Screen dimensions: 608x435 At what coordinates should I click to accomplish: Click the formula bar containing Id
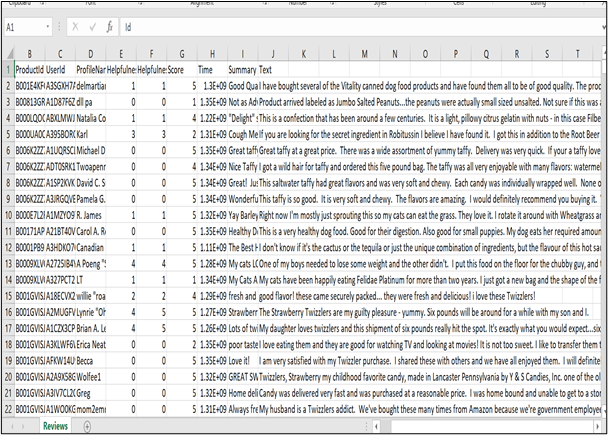[x=361, y=27]
